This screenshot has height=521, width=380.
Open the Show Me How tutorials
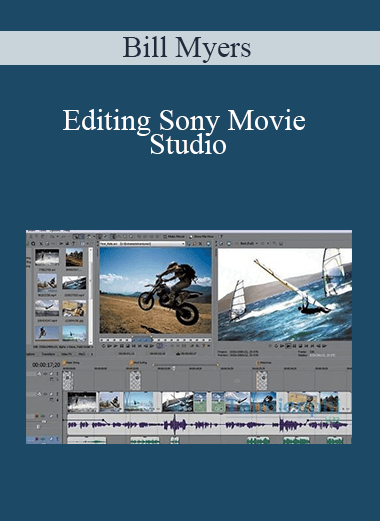[x=202, y=236]
